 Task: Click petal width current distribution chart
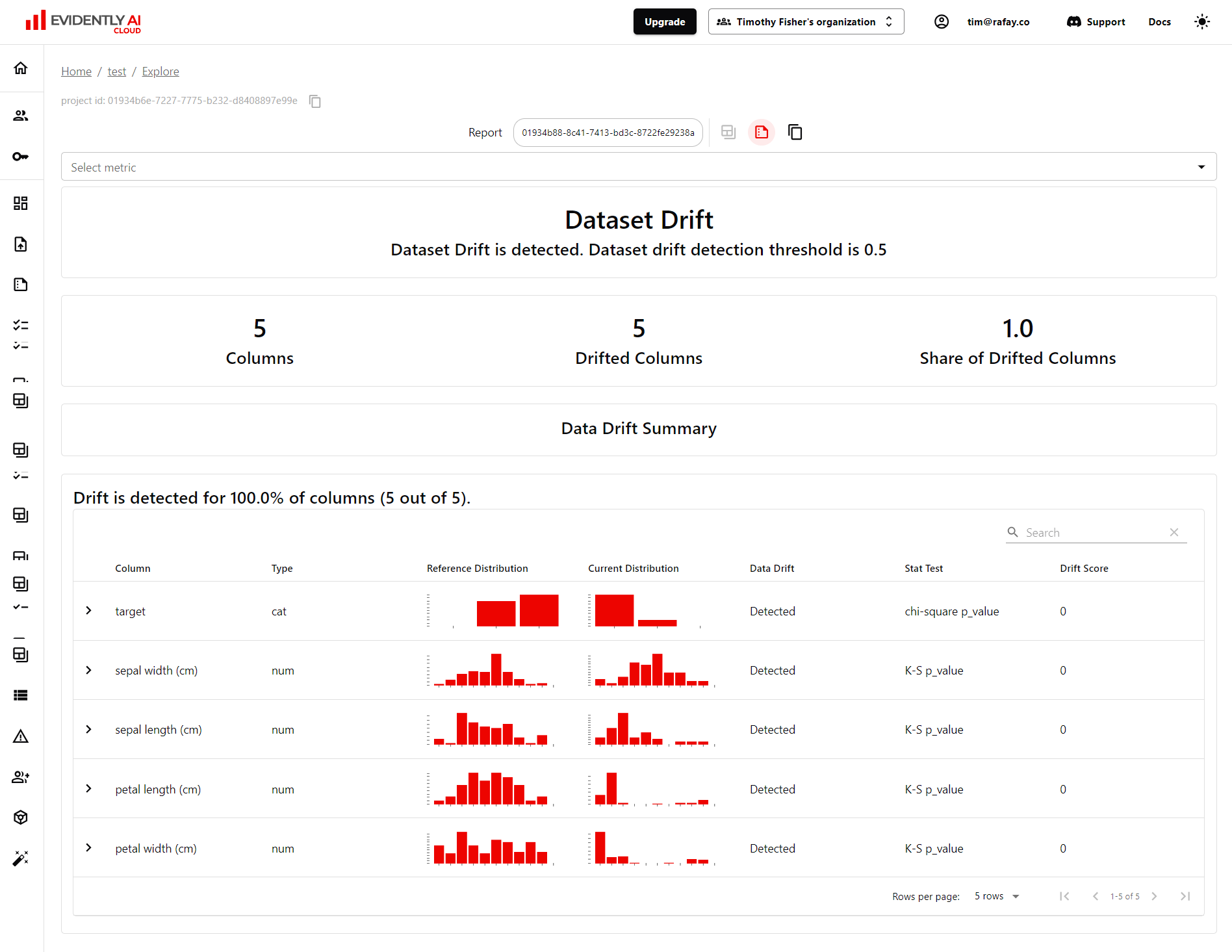click(x=652, y=848)
